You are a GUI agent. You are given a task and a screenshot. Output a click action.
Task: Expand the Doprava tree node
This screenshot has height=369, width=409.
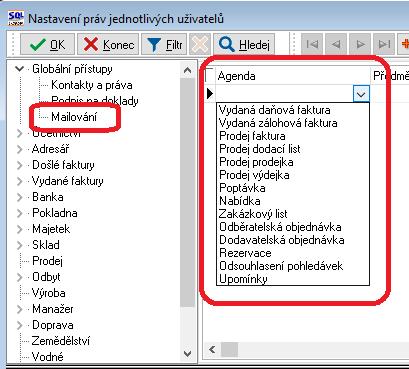(20, 325)
